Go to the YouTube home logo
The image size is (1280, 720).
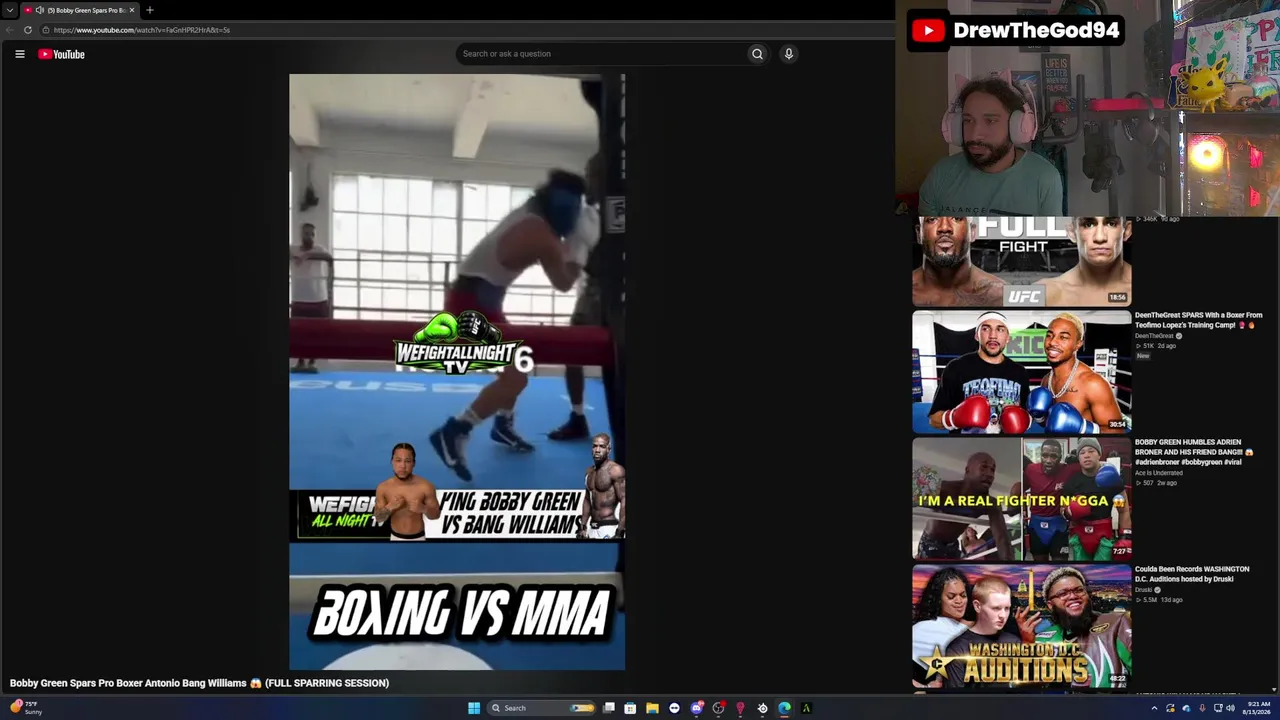[x=61, y=54]
